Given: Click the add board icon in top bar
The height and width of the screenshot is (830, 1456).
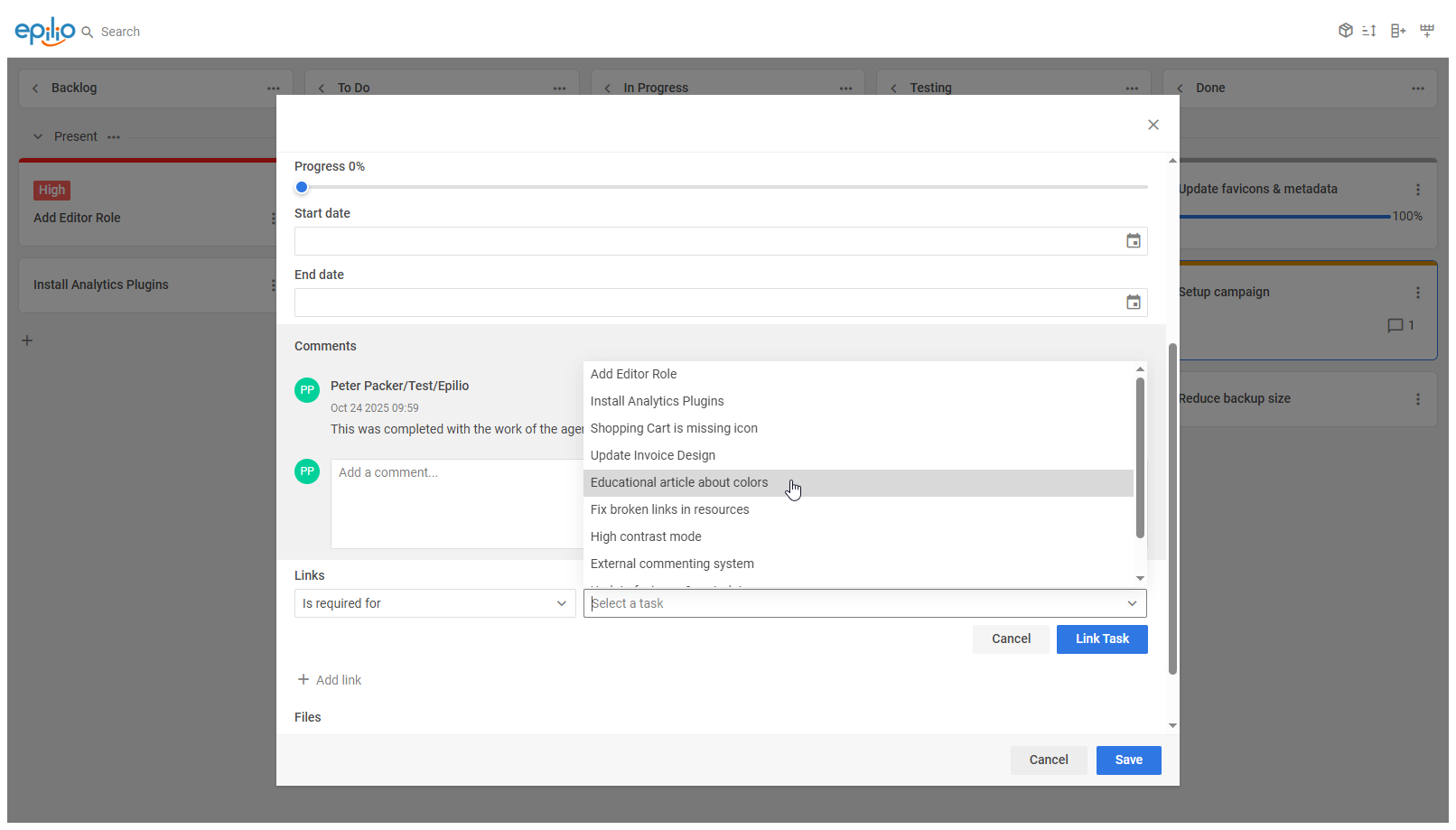Looking at the screenshot, I should [x=1427, y=30].
